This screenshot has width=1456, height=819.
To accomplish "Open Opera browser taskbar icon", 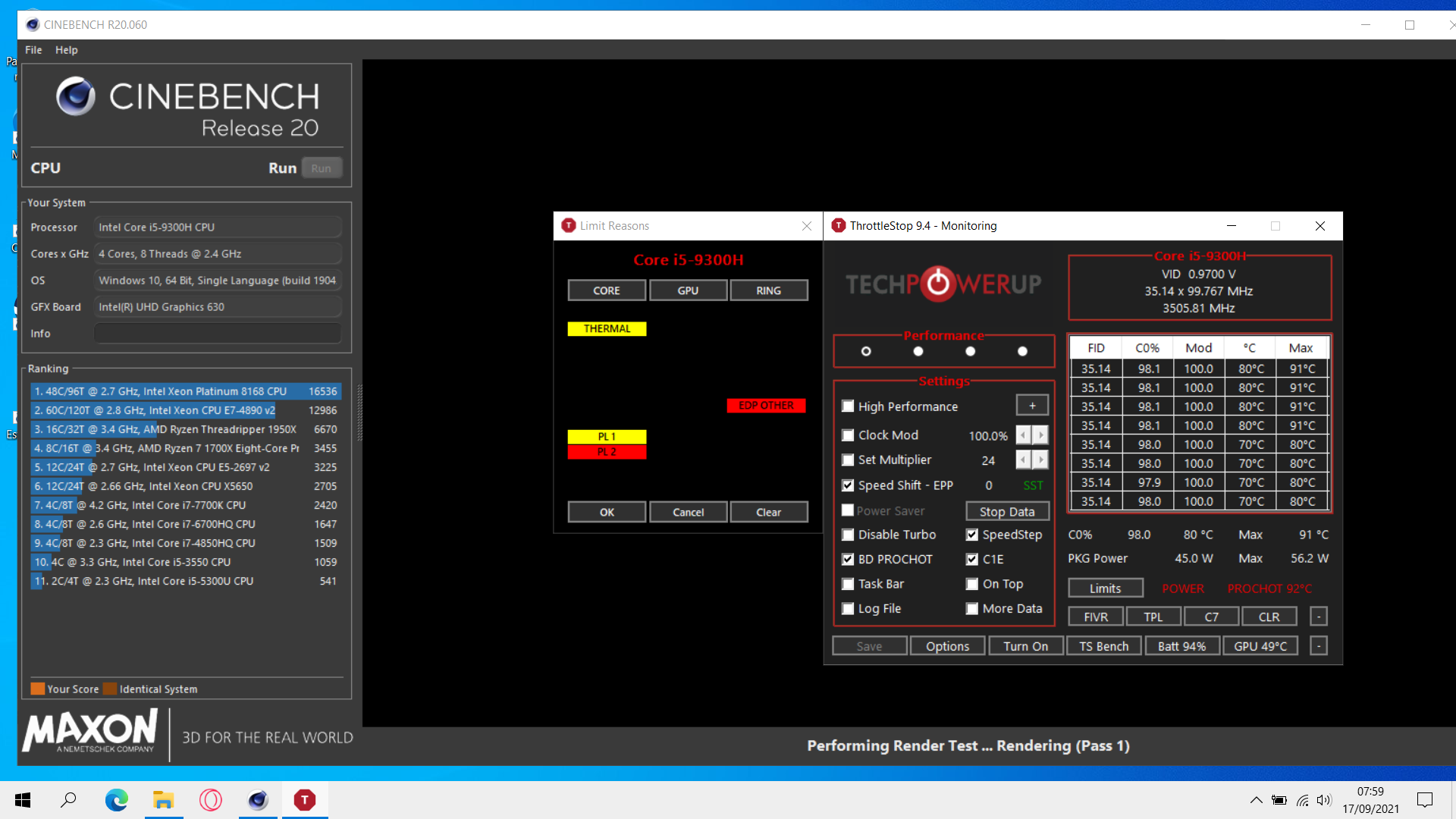I will point(211,800).
